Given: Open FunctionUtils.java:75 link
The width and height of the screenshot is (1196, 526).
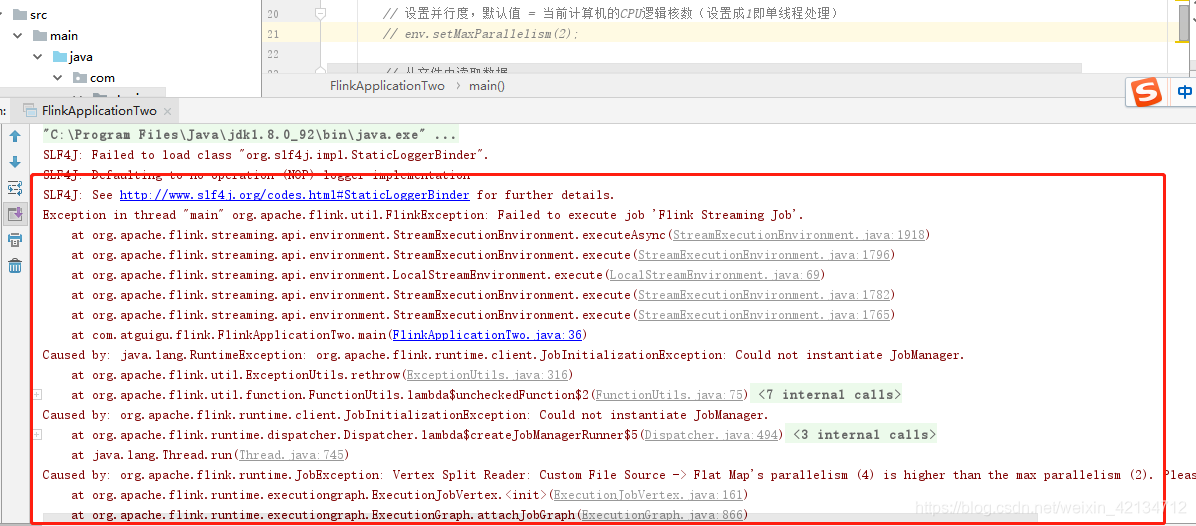Looking at the screenshot, I should (x=669, y=395).
